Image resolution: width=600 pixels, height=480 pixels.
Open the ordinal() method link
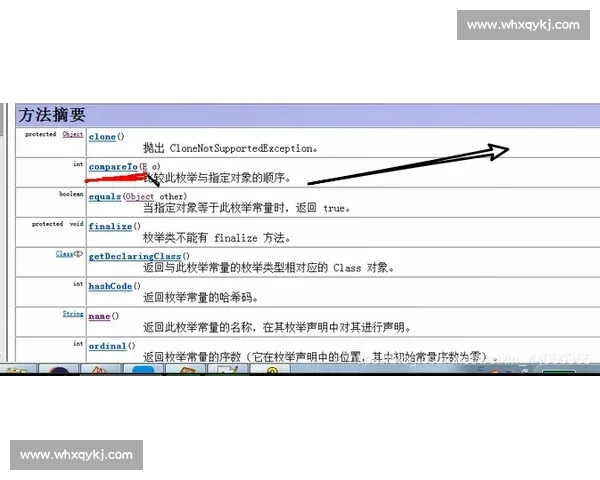point(108,346)
